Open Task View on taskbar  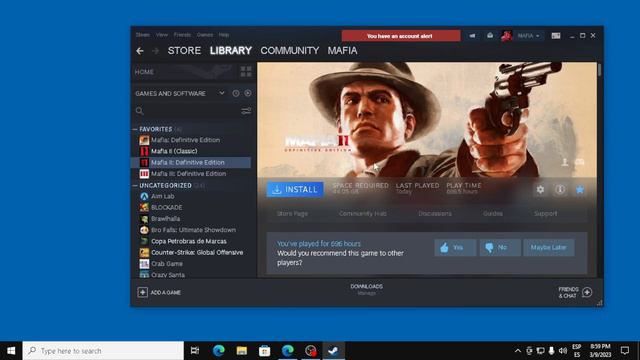tap(195, 351)
